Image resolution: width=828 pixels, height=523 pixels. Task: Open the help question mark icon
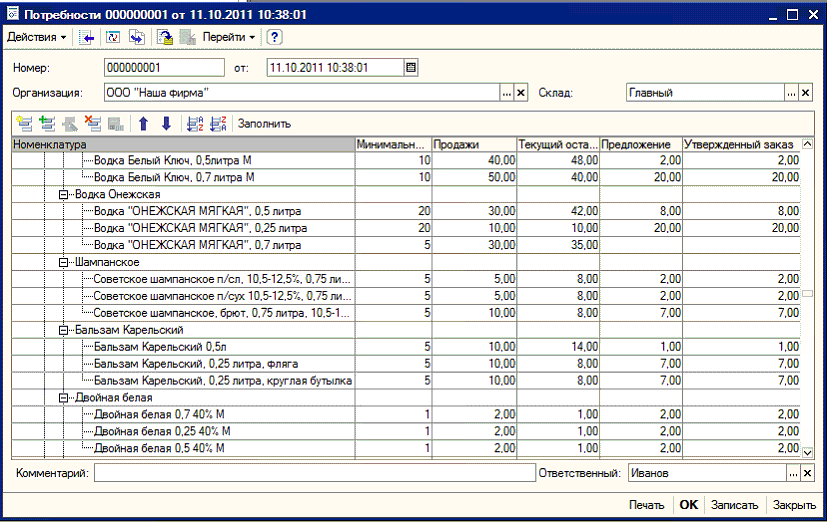click(273, 37)
